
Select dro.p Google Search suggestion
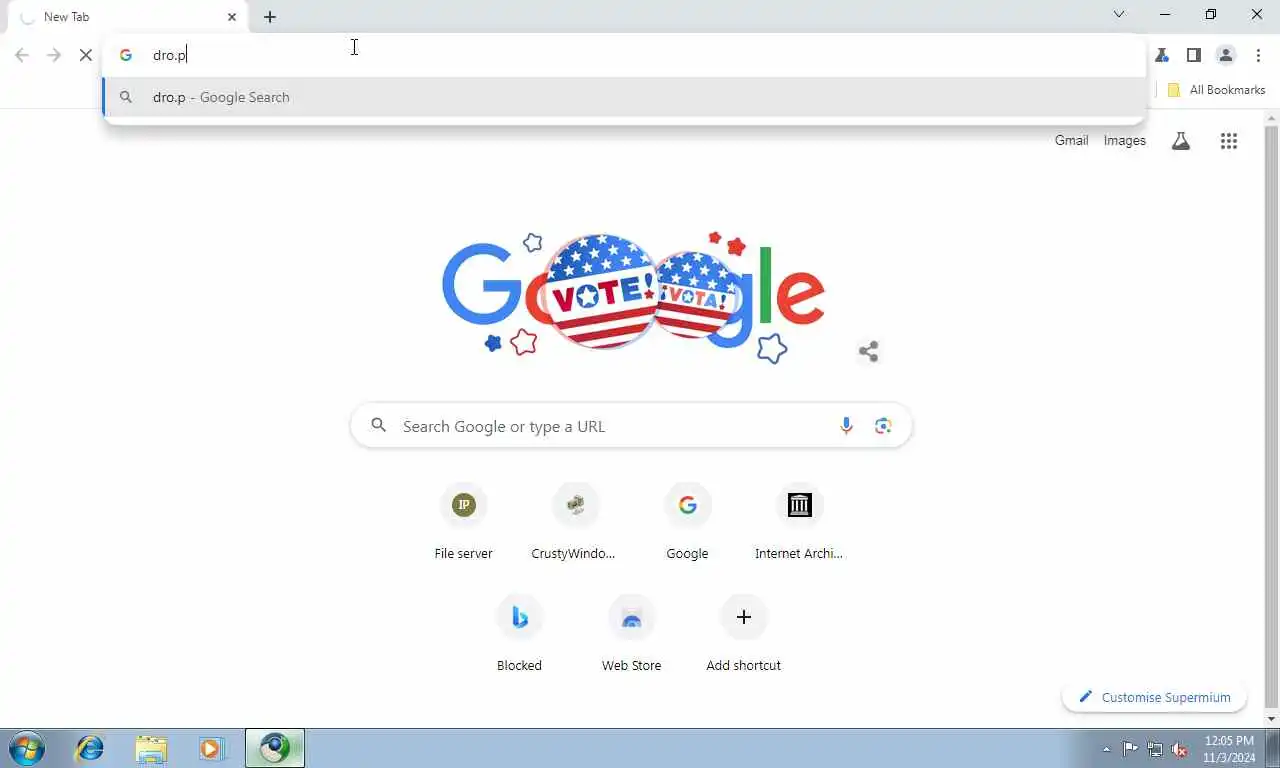pos(624,97)
